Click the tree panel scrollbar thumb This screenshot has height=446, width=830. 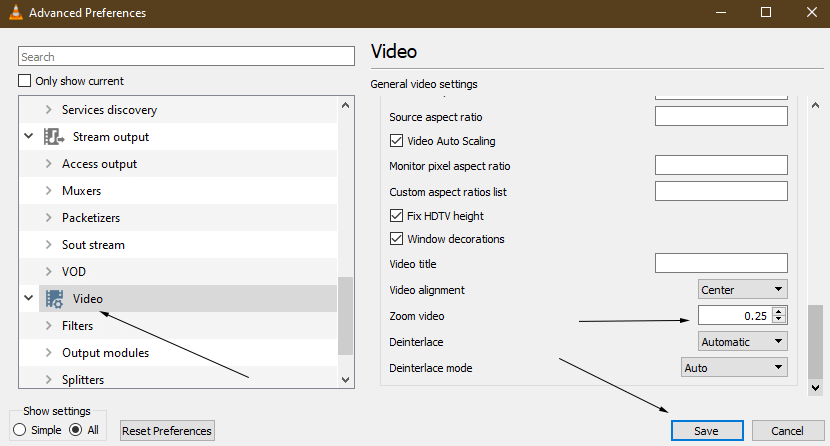pos(345,316)
